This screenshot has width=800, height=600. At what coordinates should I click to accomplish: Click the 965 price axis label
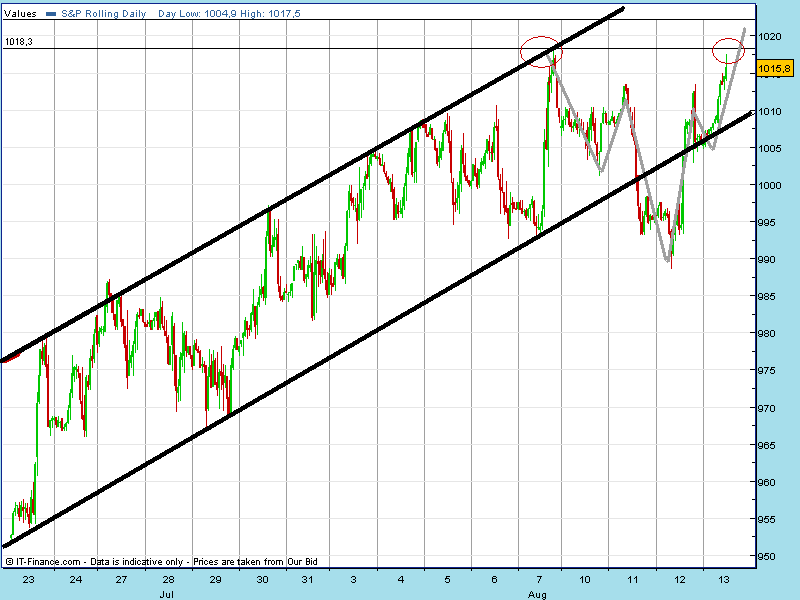pyautogui.click(x=767, y=445)
